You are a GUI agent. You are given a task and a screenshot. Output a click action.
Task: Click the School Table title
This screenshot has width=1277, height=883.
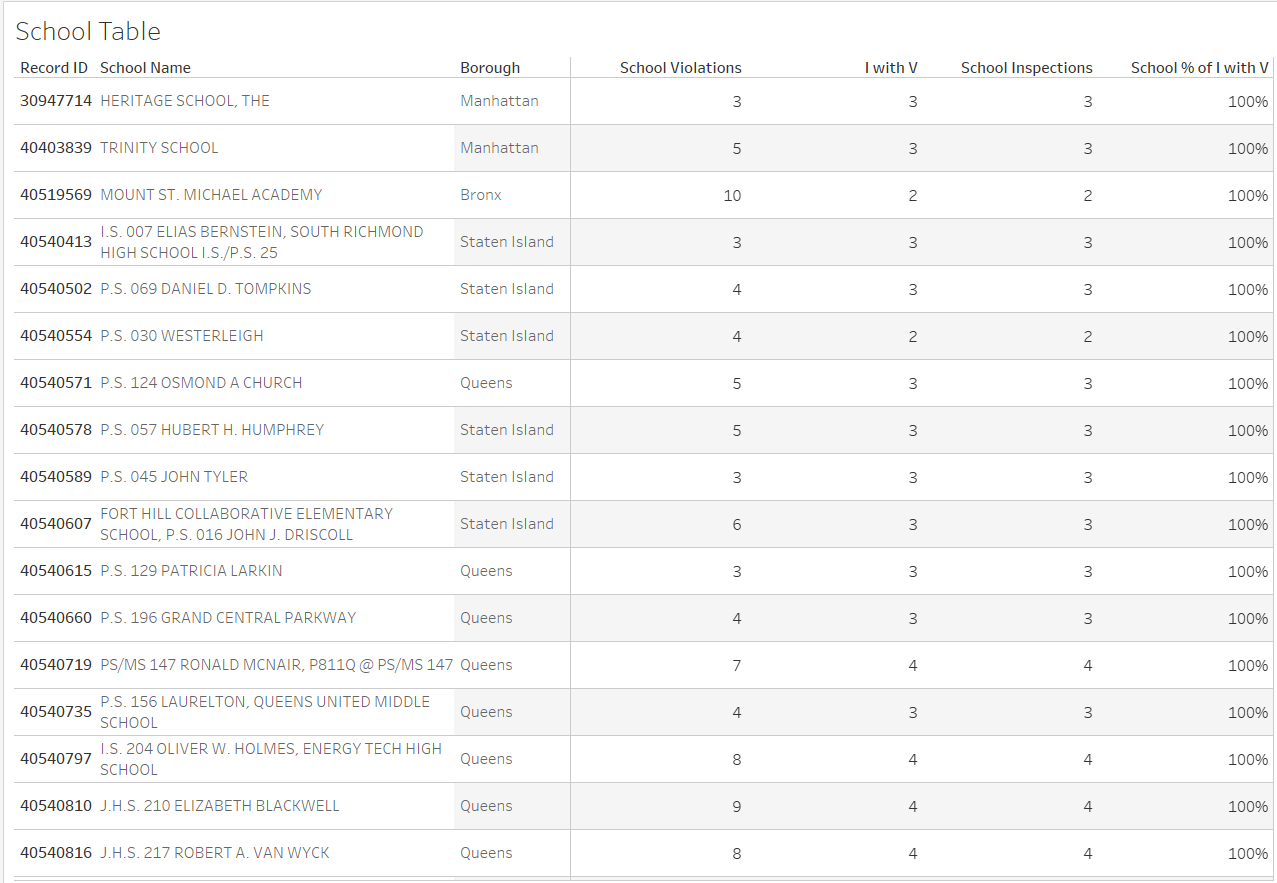click(88, 31)
